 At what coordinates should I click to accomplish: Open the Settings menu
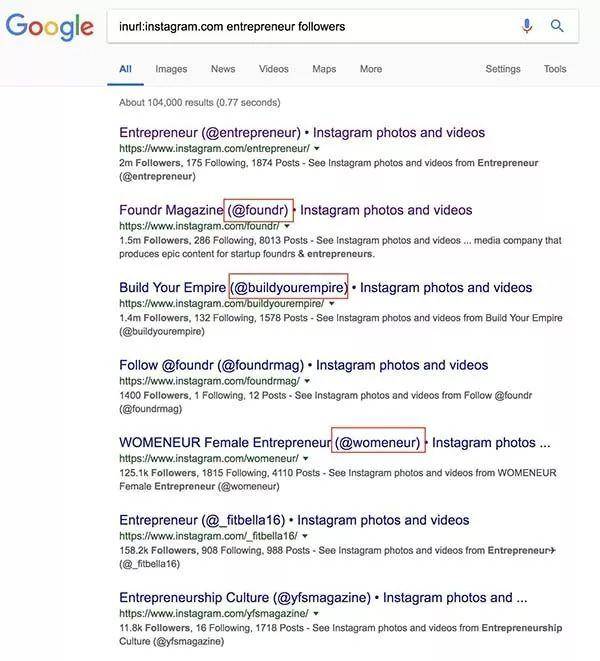(503, 69)
